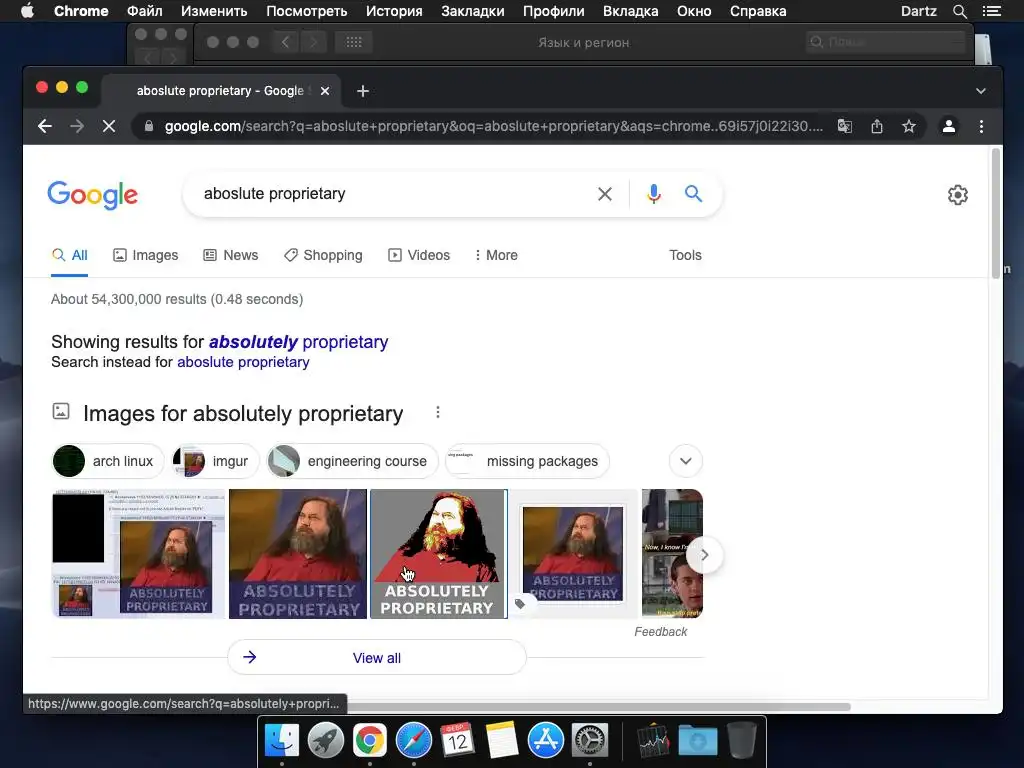Image resolution: width=1024 pixels, height=768 pixels.
Task: Expand the tab search chevron
Action: (980, 91)
